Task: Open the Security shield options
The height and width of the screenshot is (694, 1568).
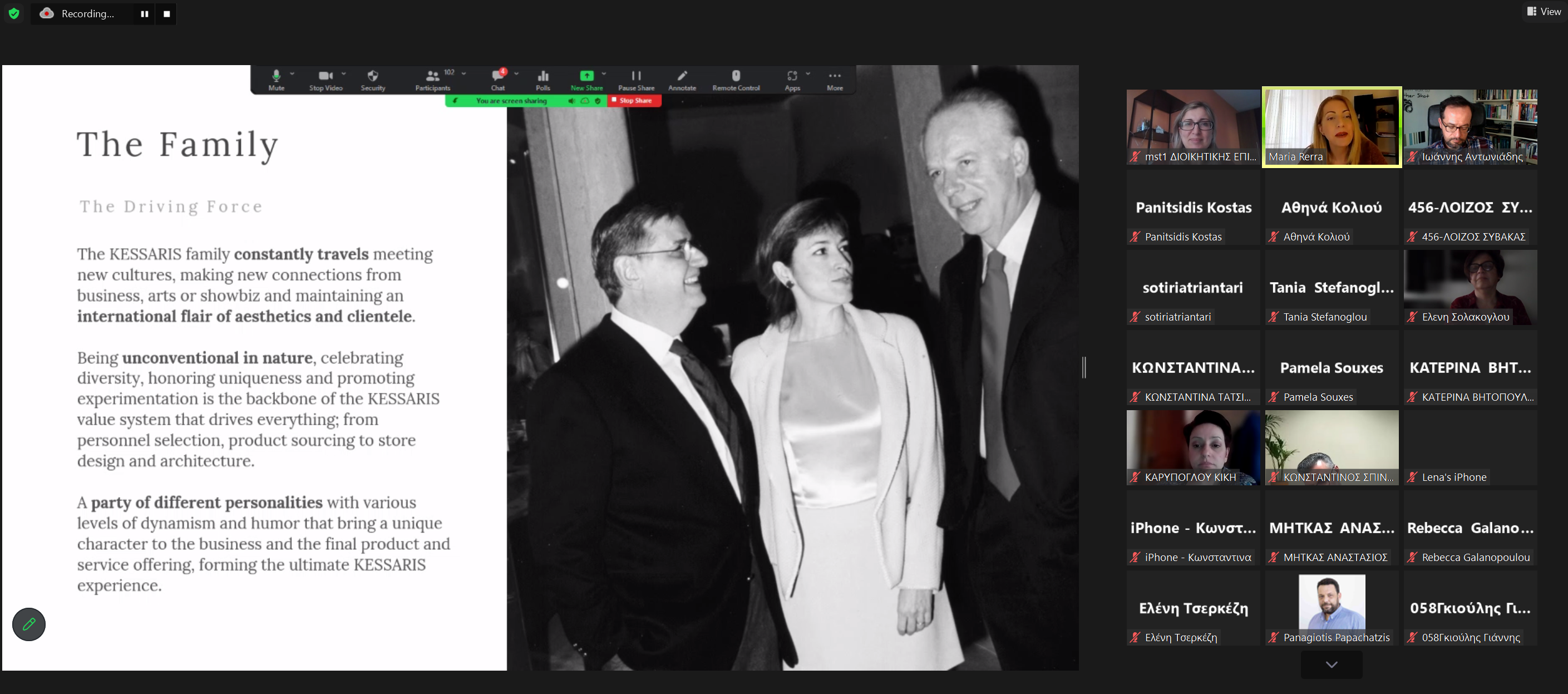Action: tap(372, 80)
